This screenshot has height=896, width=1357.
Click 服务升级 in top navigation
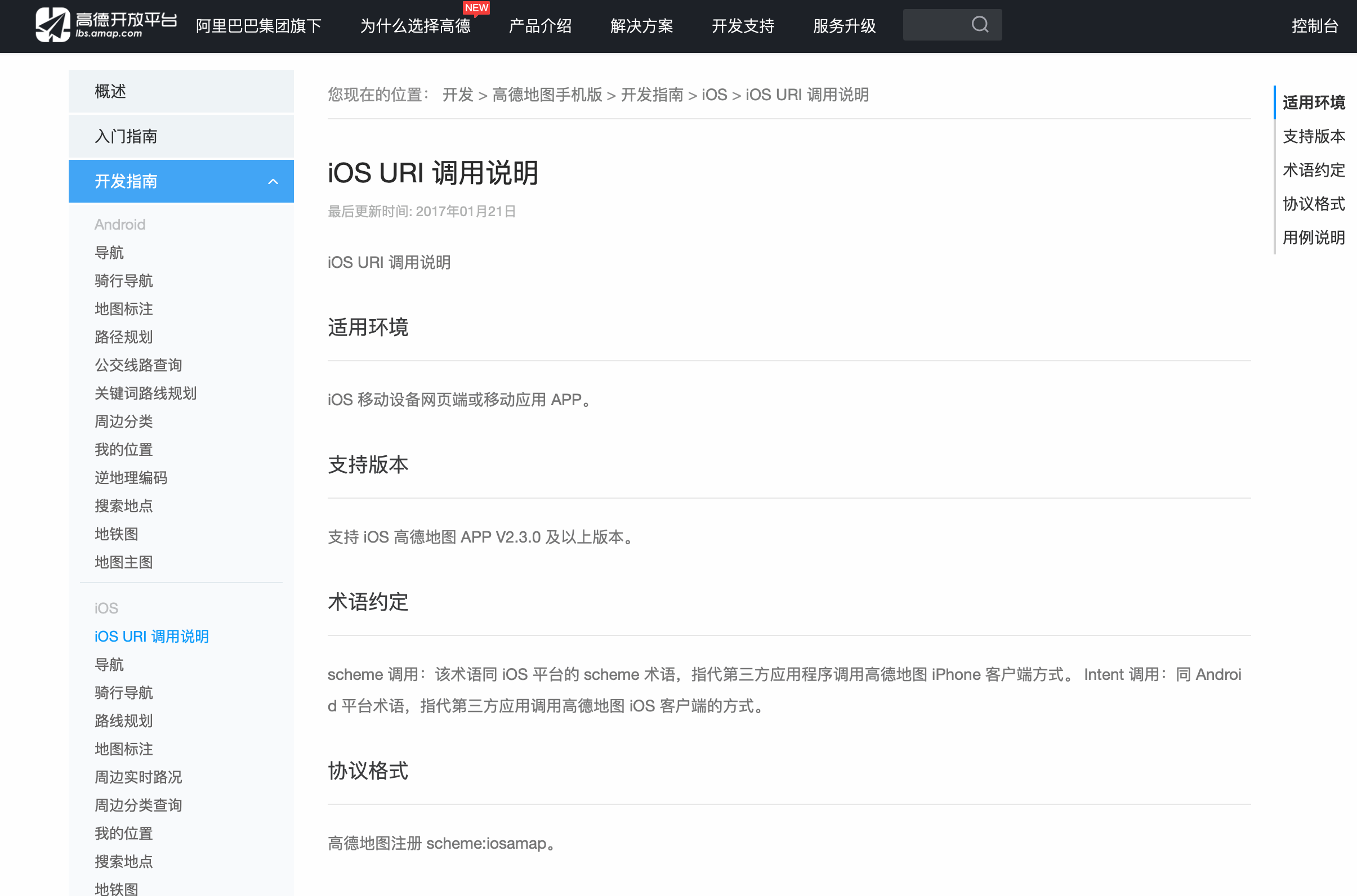click(x=844, y=26)
